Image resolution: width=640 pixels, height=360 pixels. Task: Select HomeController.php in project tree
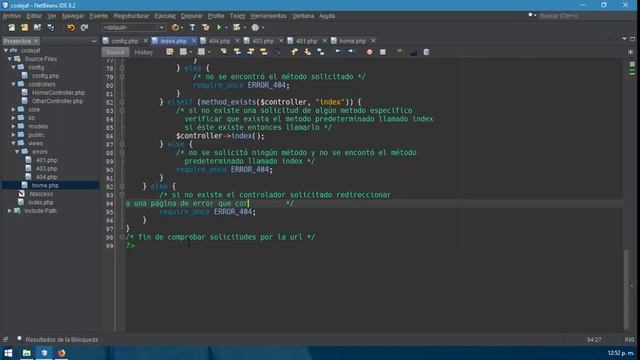[x=58, y=93]
